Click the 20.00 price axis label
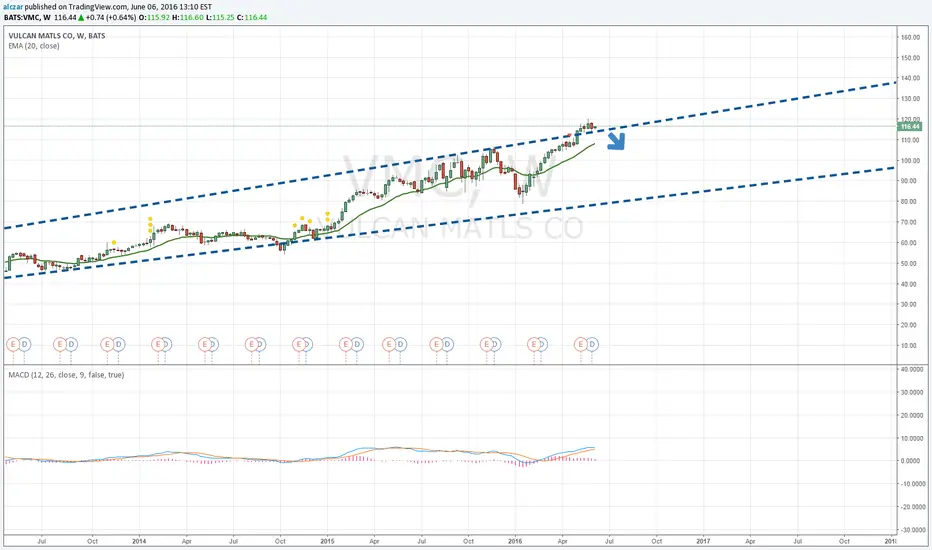Viewport: 932px width, 550px height. tap(911, 325)
